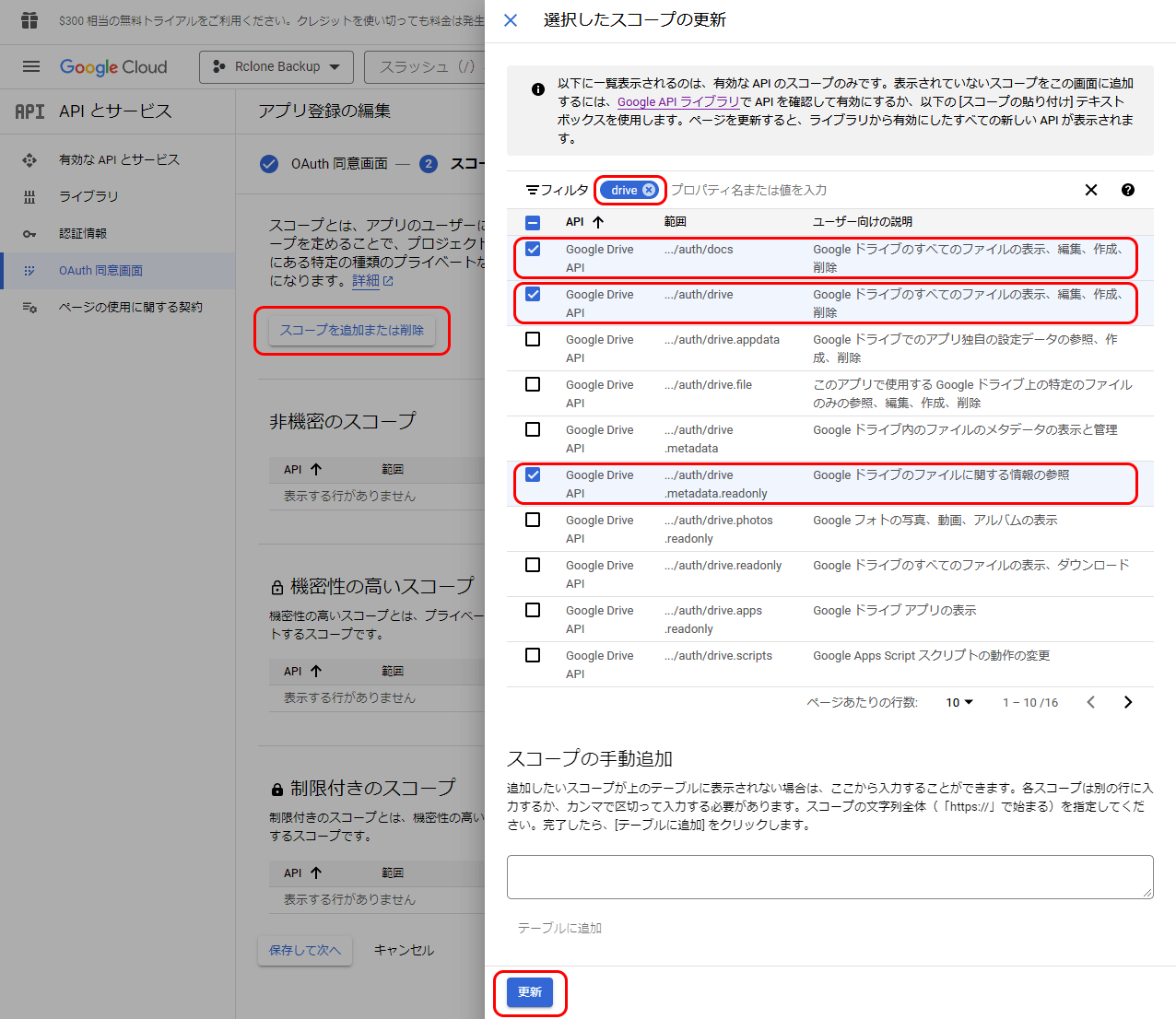
Task: Check the drive.photos.readonly scope checkbox
Action: pyautogui.click(x=533, y=520)
